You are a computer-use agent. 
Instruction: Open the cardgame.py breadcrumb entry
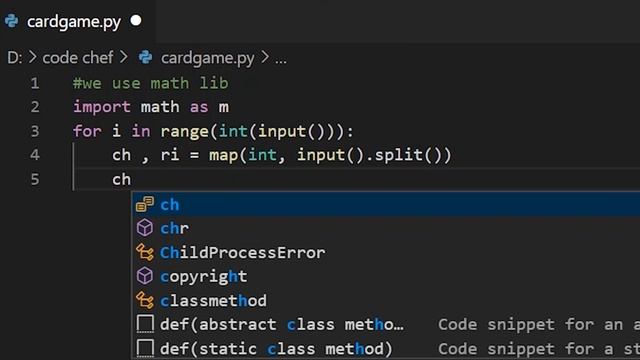coord(207,58)
